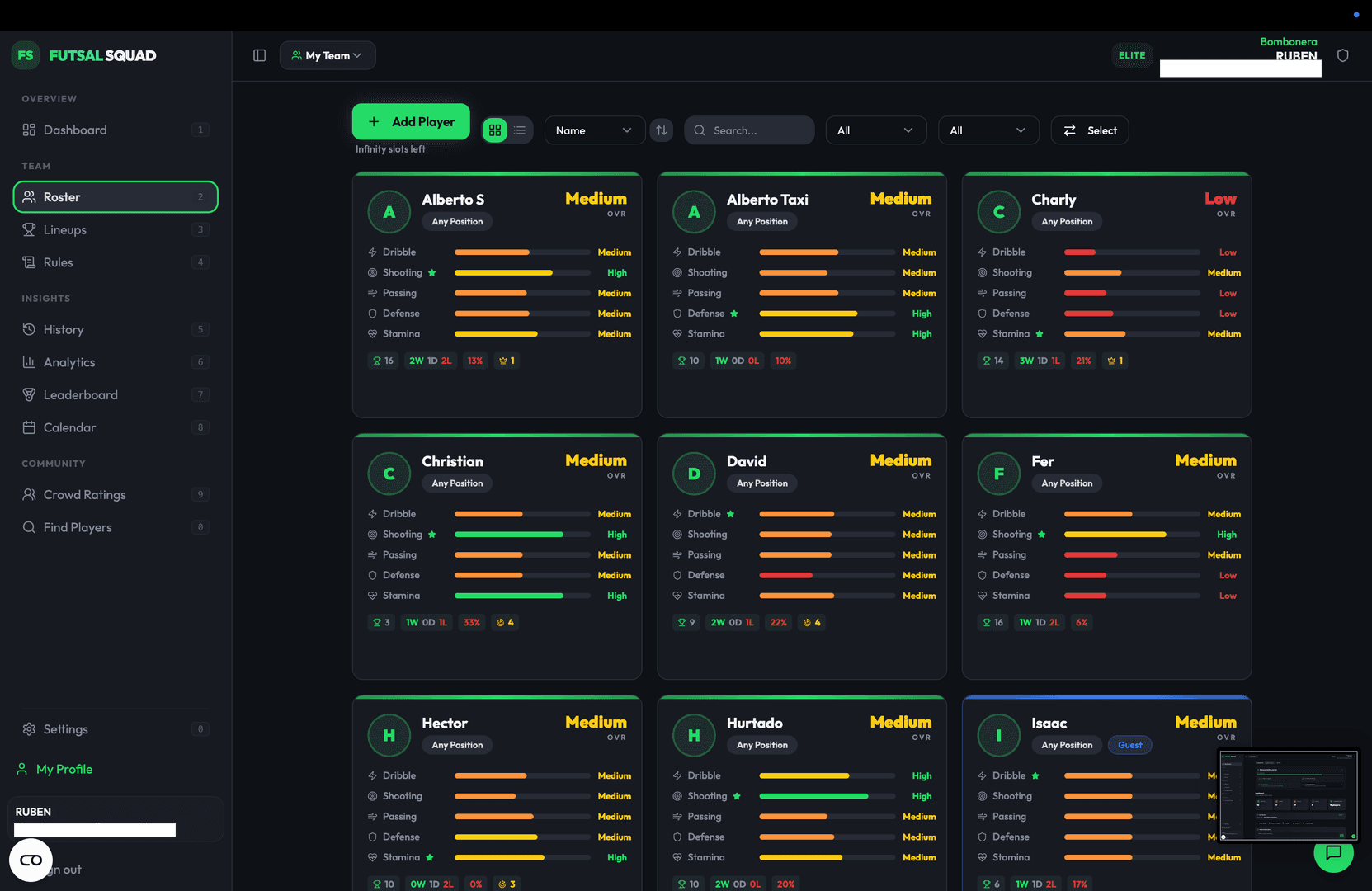Click the Calendar sidebar icon

pyautogui.click(x=29, y=427)
